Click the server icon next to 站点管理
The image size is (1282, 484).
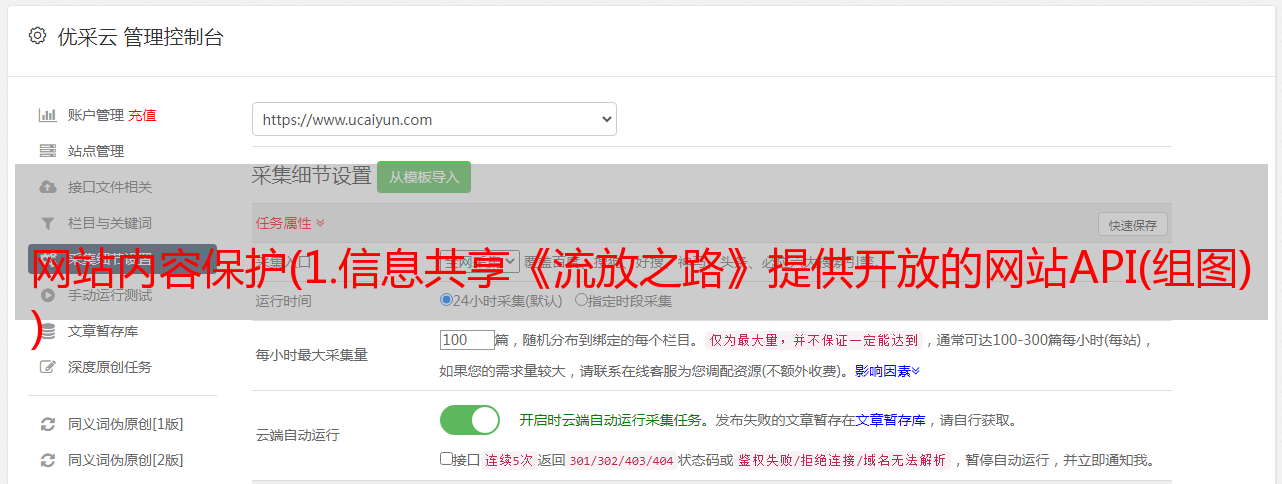[47, 151]
